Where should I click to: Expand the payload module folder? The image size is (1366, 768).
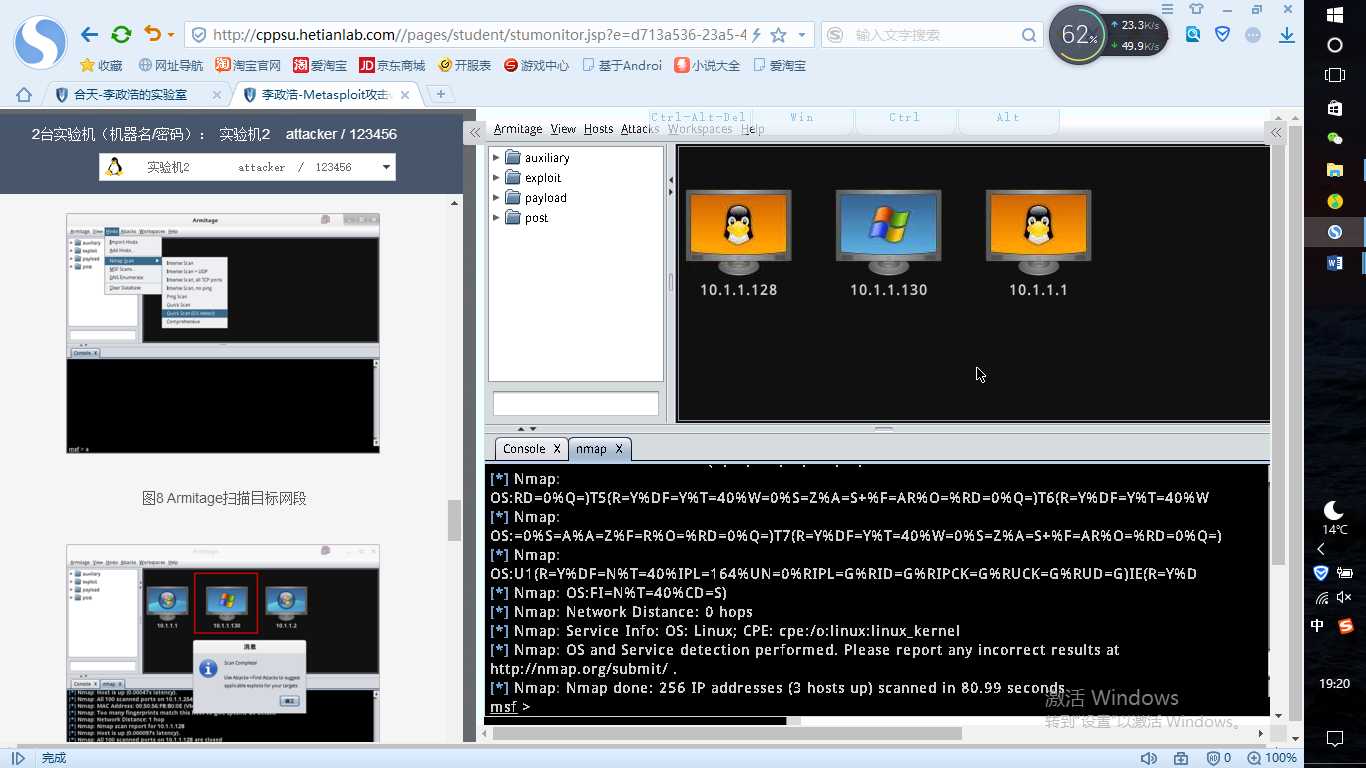click(x=496, y=198)
